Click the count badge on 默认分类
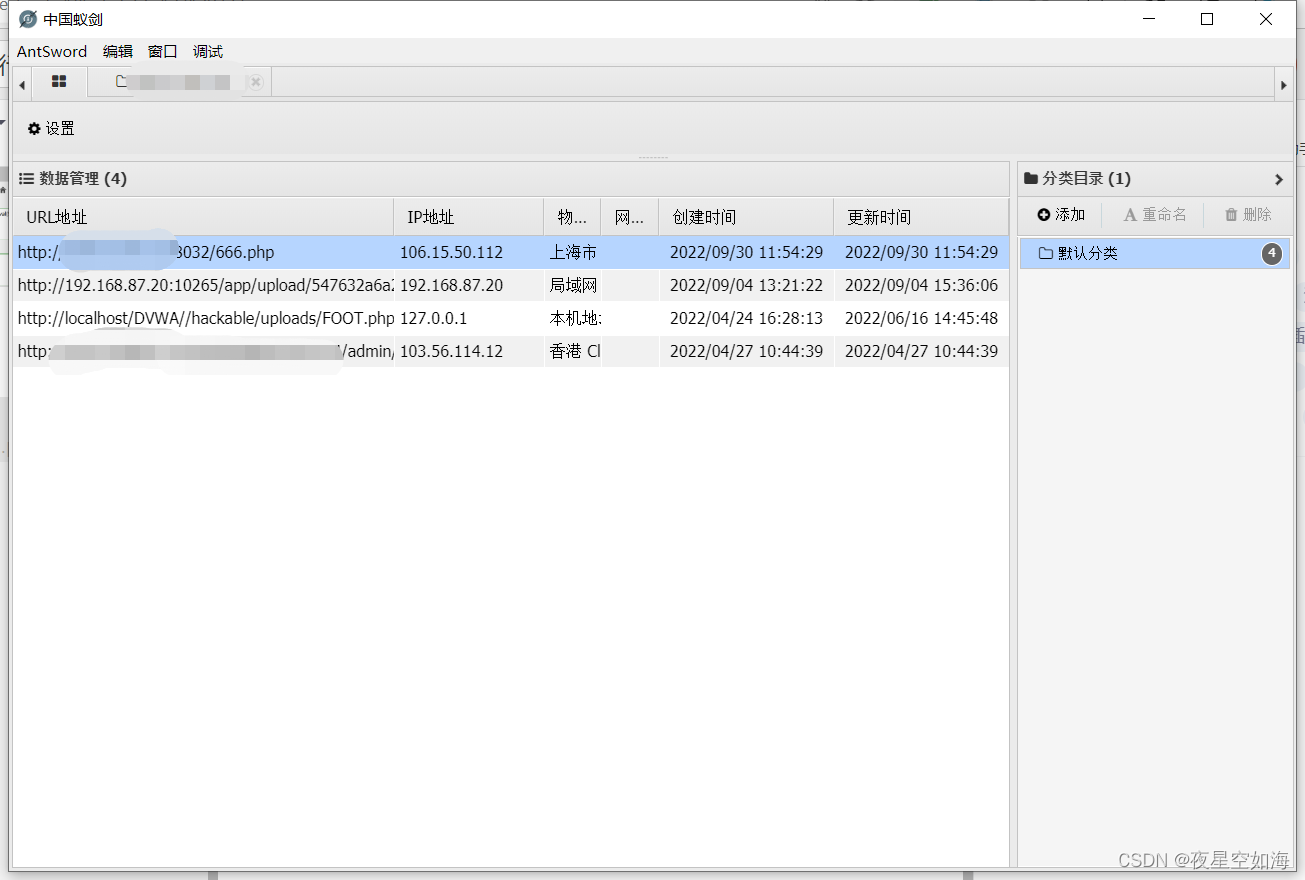Screen dimensions: 1305x880 pos(1271,253)
